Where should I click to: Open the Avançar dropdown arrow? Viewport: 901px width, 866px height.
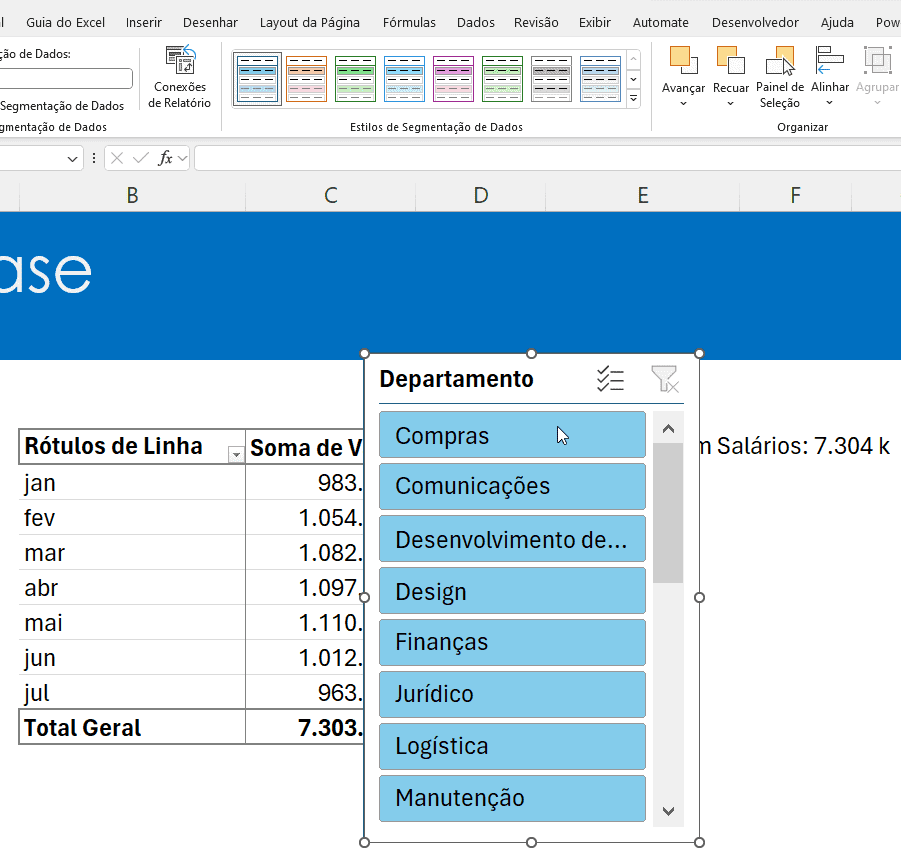(683, 103)
